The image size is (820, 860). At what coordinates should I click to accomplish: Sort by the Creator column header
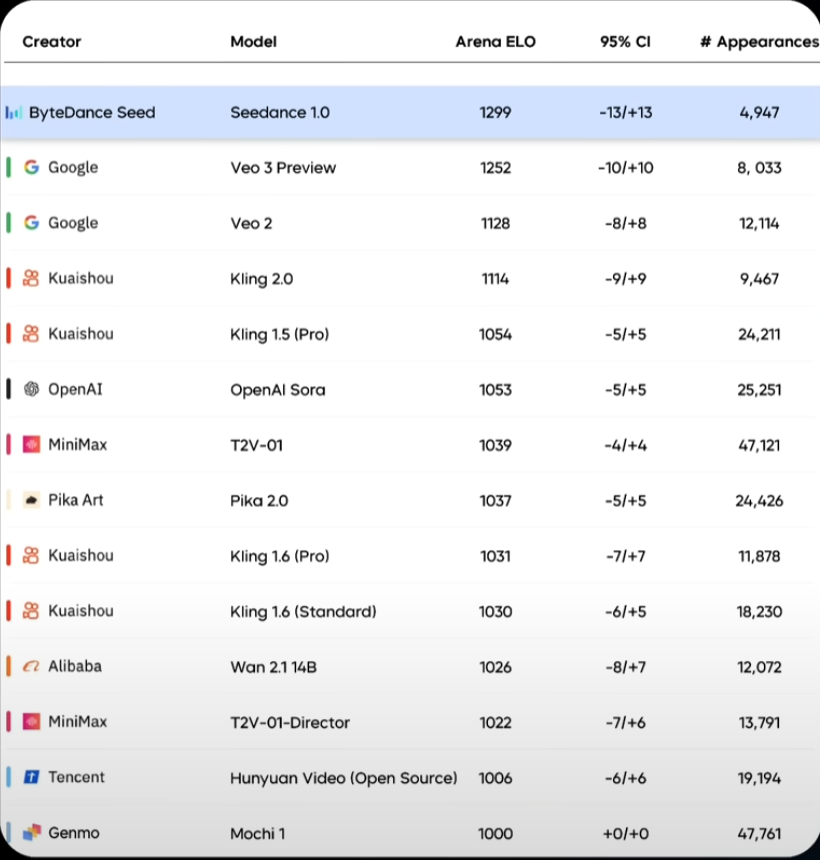click(52, 42)
